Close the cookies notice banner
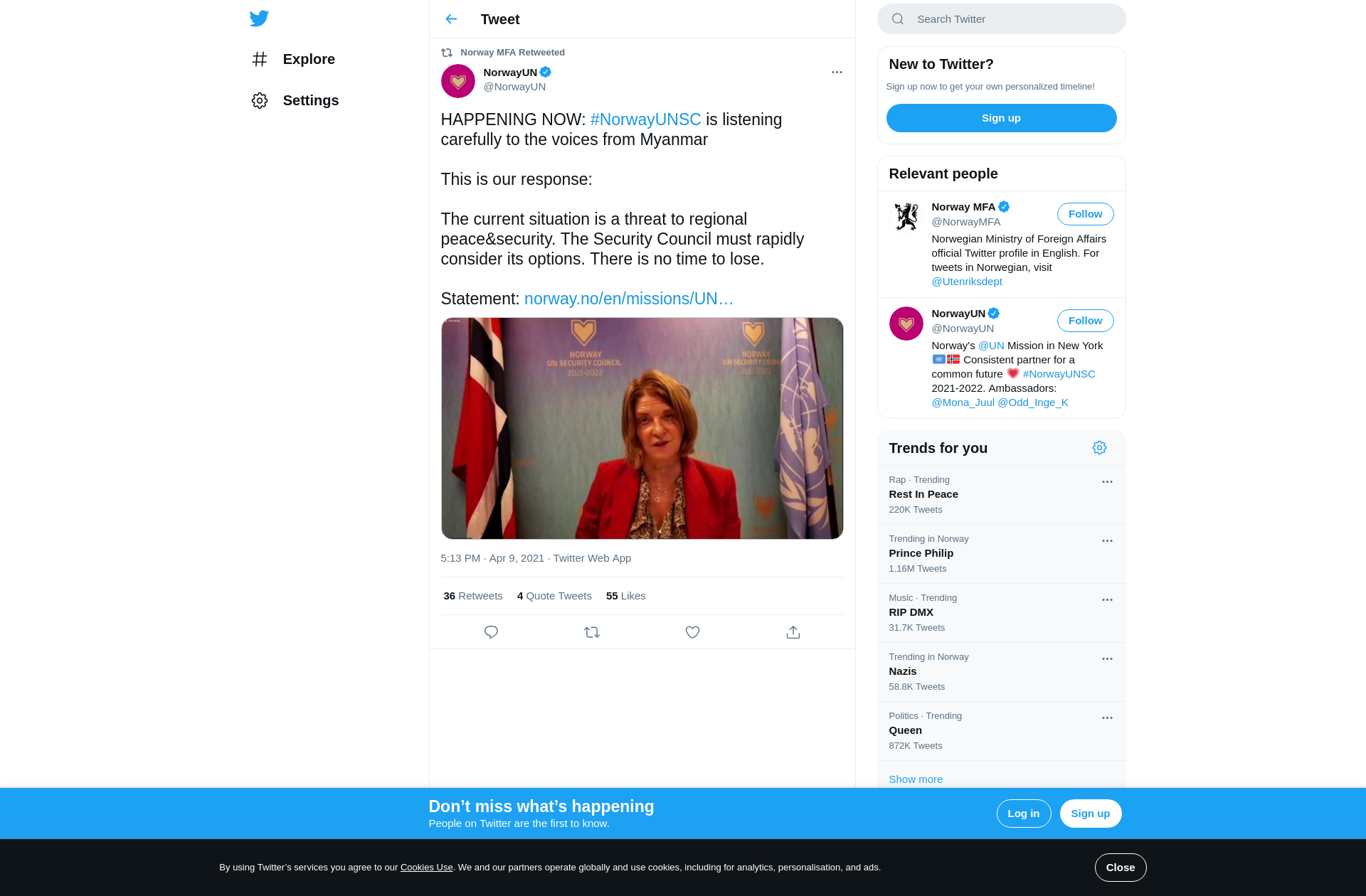Image resolution: width=1366 pixels, height=896 pixels. click(1120, 868)
